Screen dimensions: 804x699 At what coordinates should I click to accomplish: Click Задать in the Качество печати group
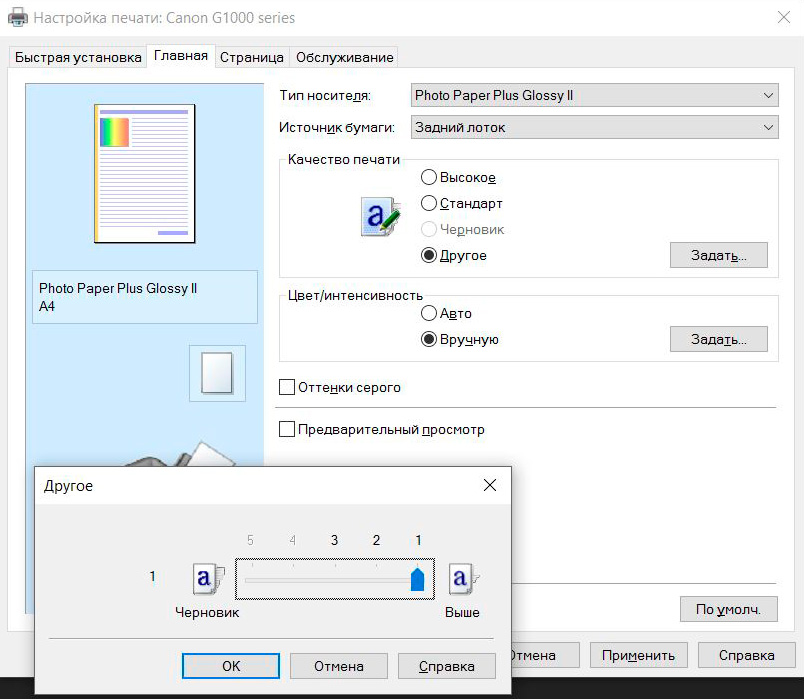click(x=718, y=255)
